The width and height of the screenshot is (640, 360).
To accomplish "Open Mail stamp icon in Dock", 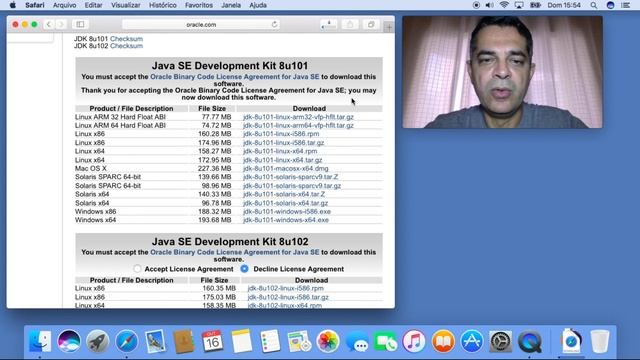I will pyautogui.click(x=155, y=341).
